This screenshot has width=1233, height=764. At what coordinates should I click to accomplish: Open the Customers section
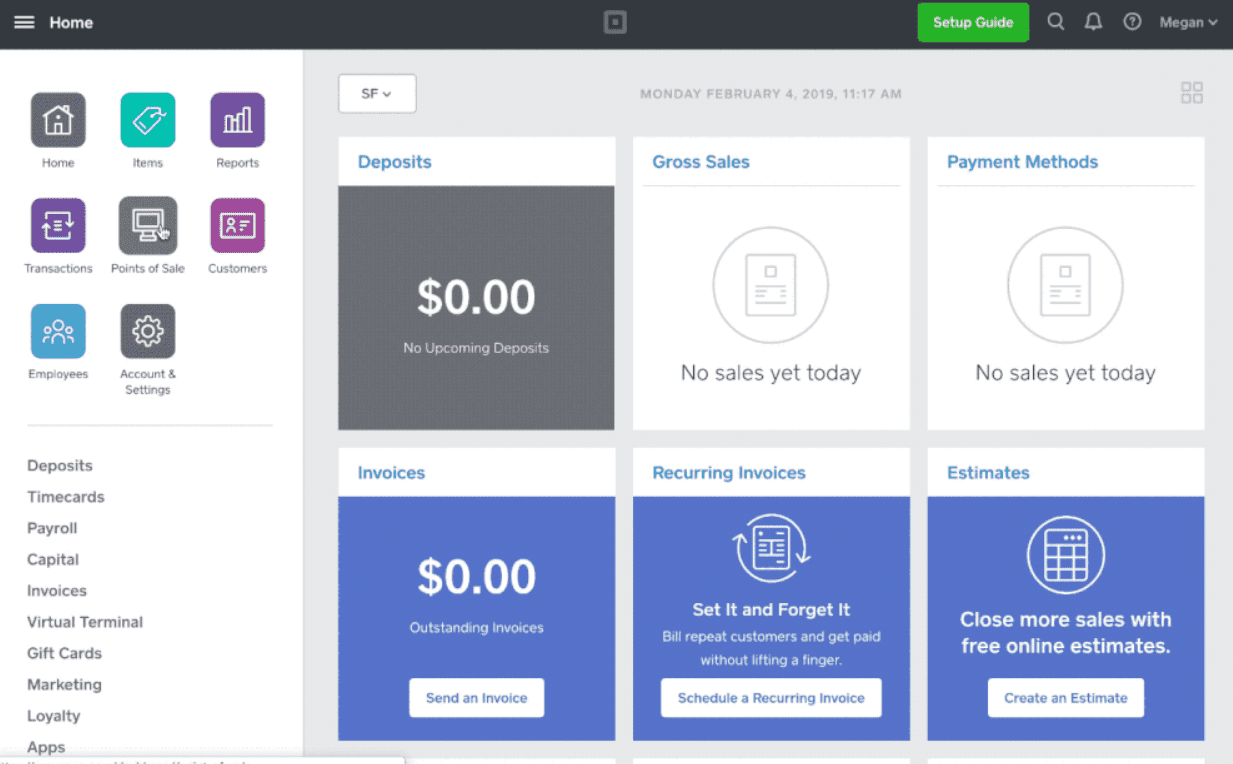pyautogui.click(x=237, y=225)
